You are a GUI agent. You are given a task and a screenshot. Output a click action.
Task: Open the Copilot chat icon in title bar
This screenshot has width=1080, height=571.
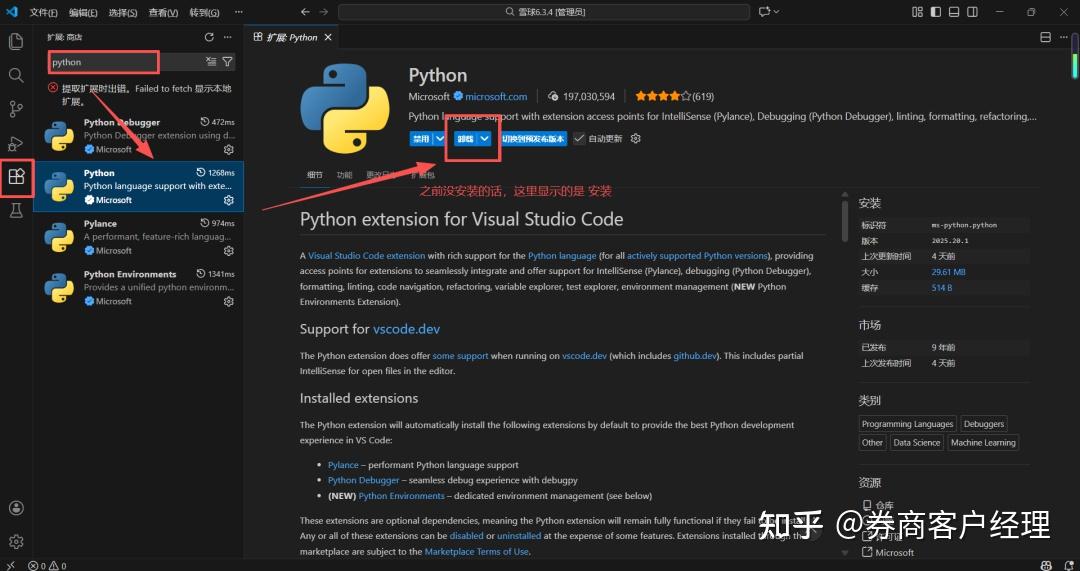[764, 12]
